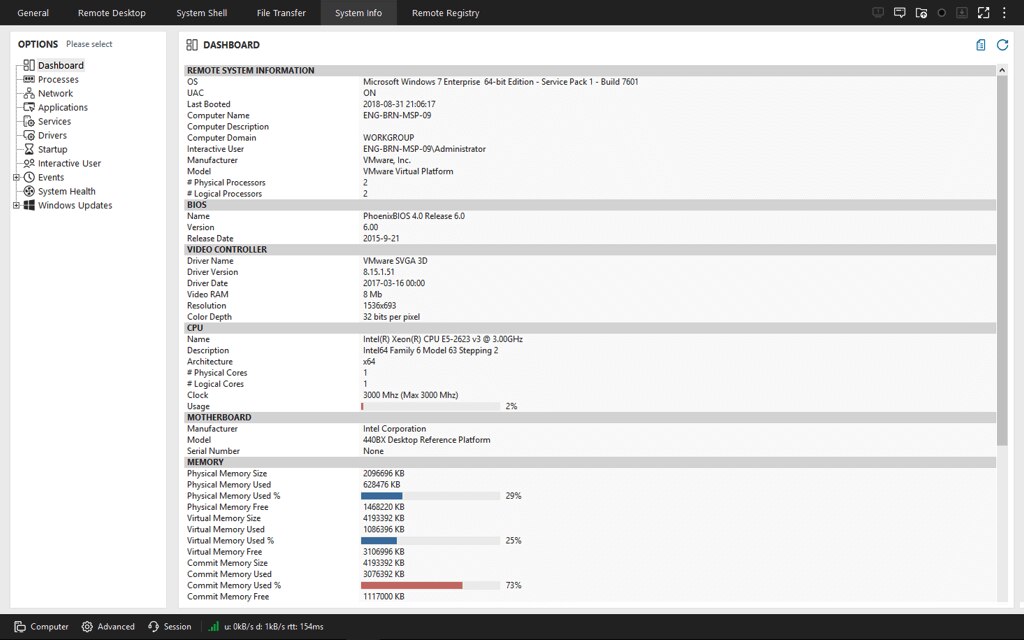Open Advanced settings via the gear icon
Screen dimensions: 1024x640
tap(88, 626)
